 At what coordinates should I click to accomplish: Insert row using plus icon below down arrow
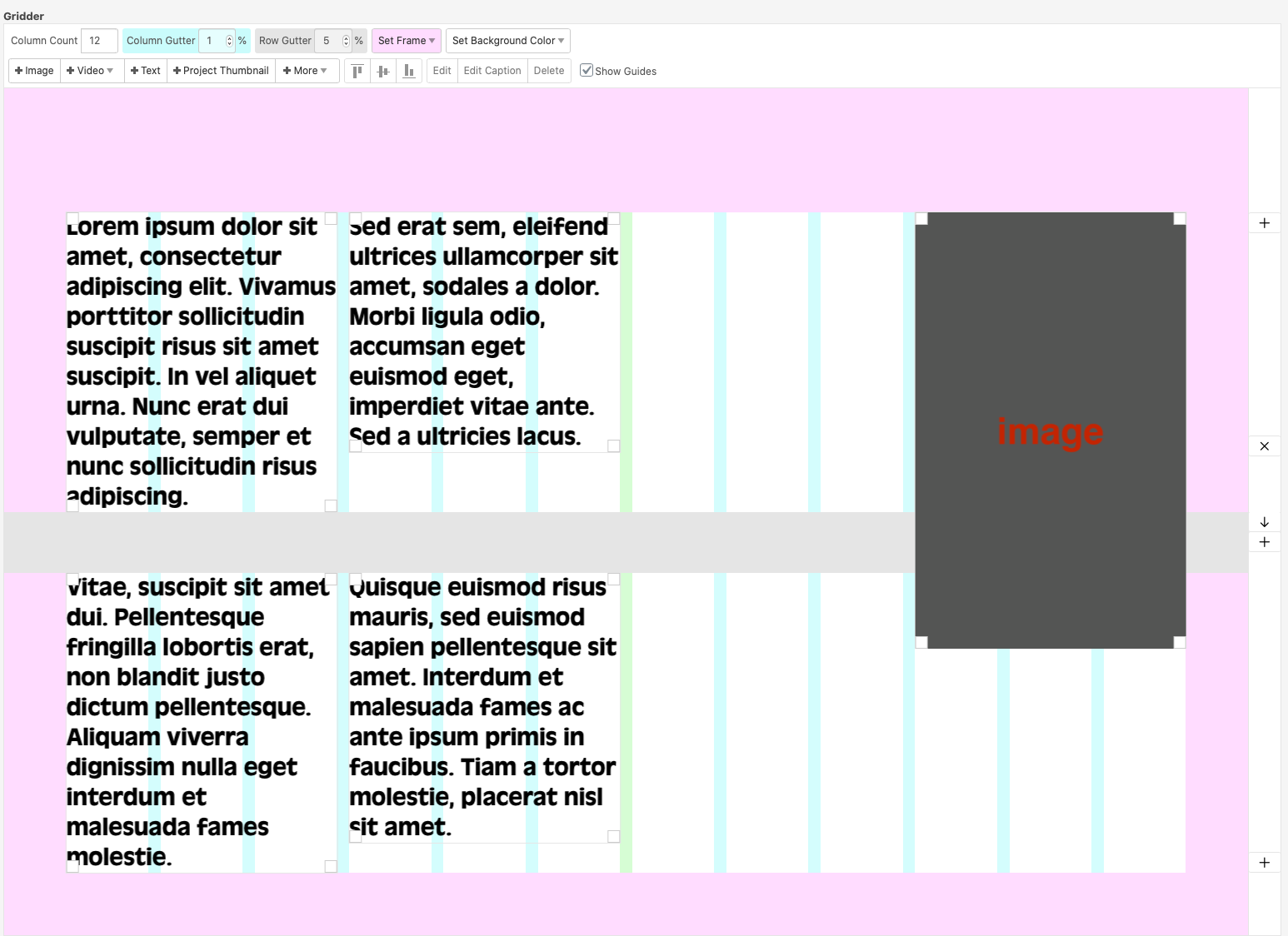click(1264, 542)
